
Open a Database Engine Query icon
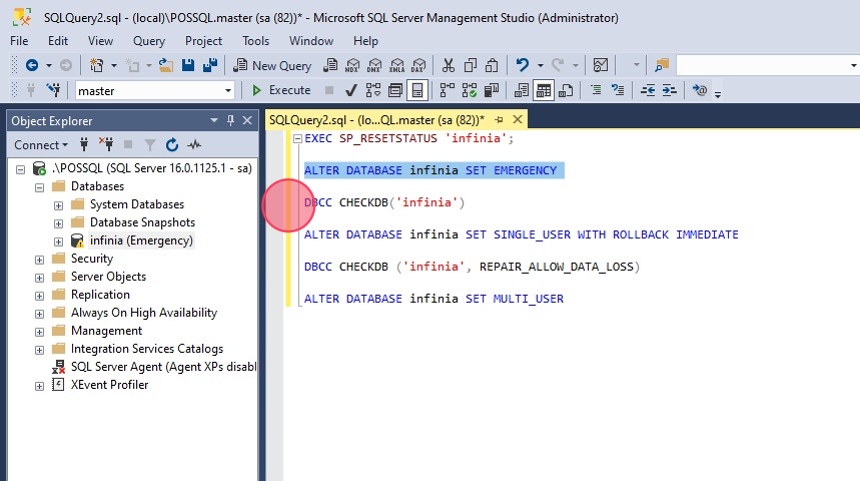[330, 66]
